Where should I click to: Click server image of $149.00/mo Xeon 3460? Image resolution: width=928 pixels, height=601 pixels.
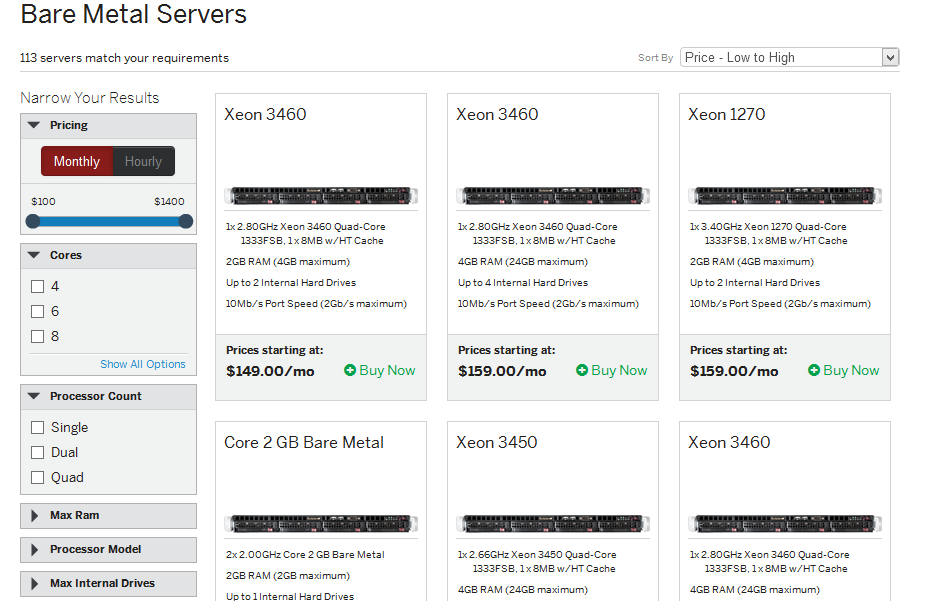click(x=321, y=195)
